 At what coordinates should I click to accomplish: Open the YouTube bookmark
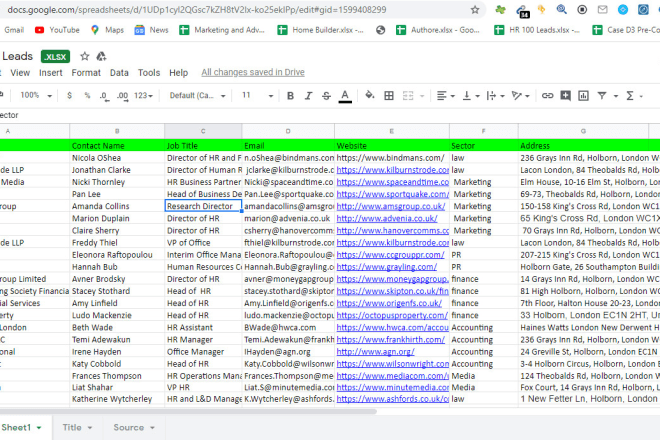point(57,30)
